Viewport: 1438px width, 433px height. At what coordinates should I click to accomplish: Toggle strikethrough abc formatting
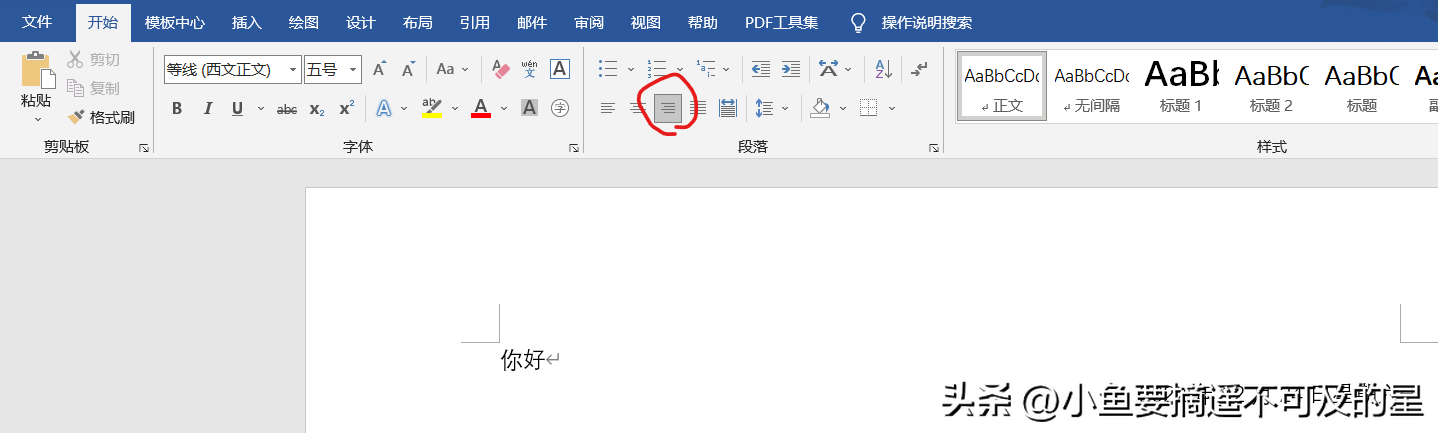[x=287, y=108]
